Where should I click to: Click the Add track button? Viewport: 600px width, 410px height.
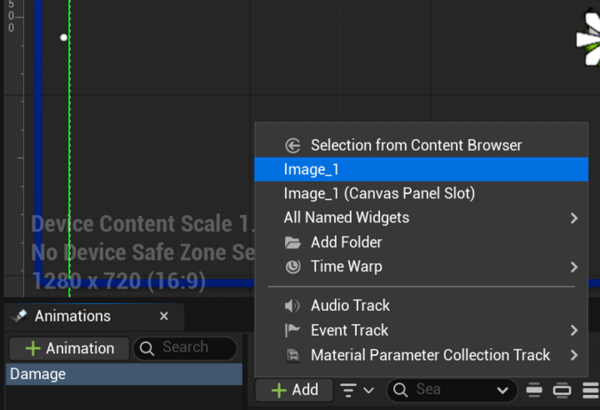[x=294, y=390]
